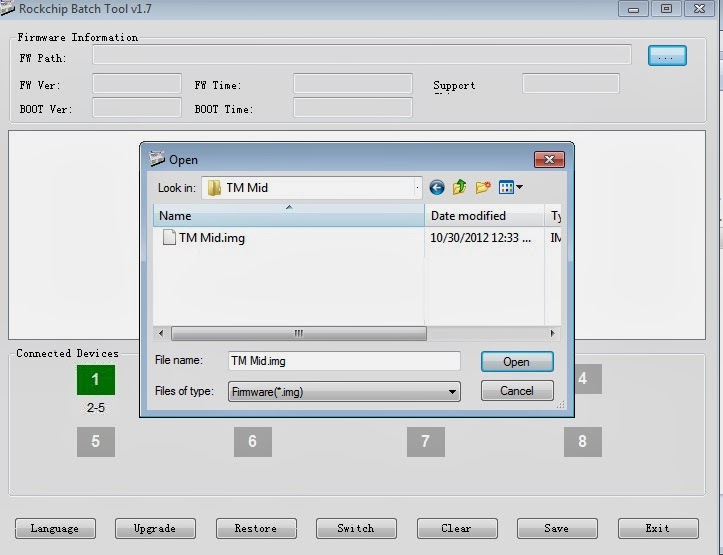Click the Open dialog resize grip

coord(560,405)
